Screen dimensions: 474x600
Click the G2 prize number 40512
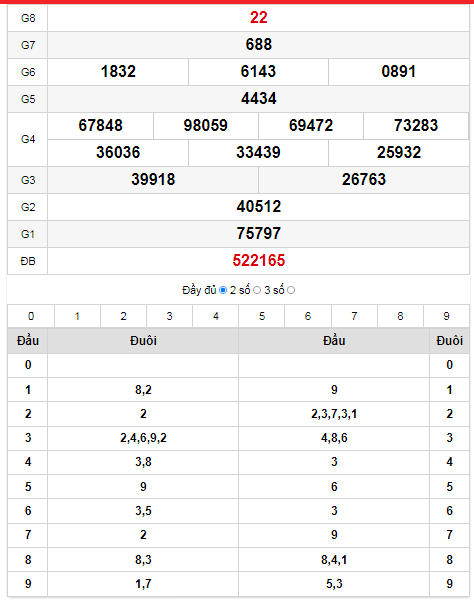(x=259, y=207)
